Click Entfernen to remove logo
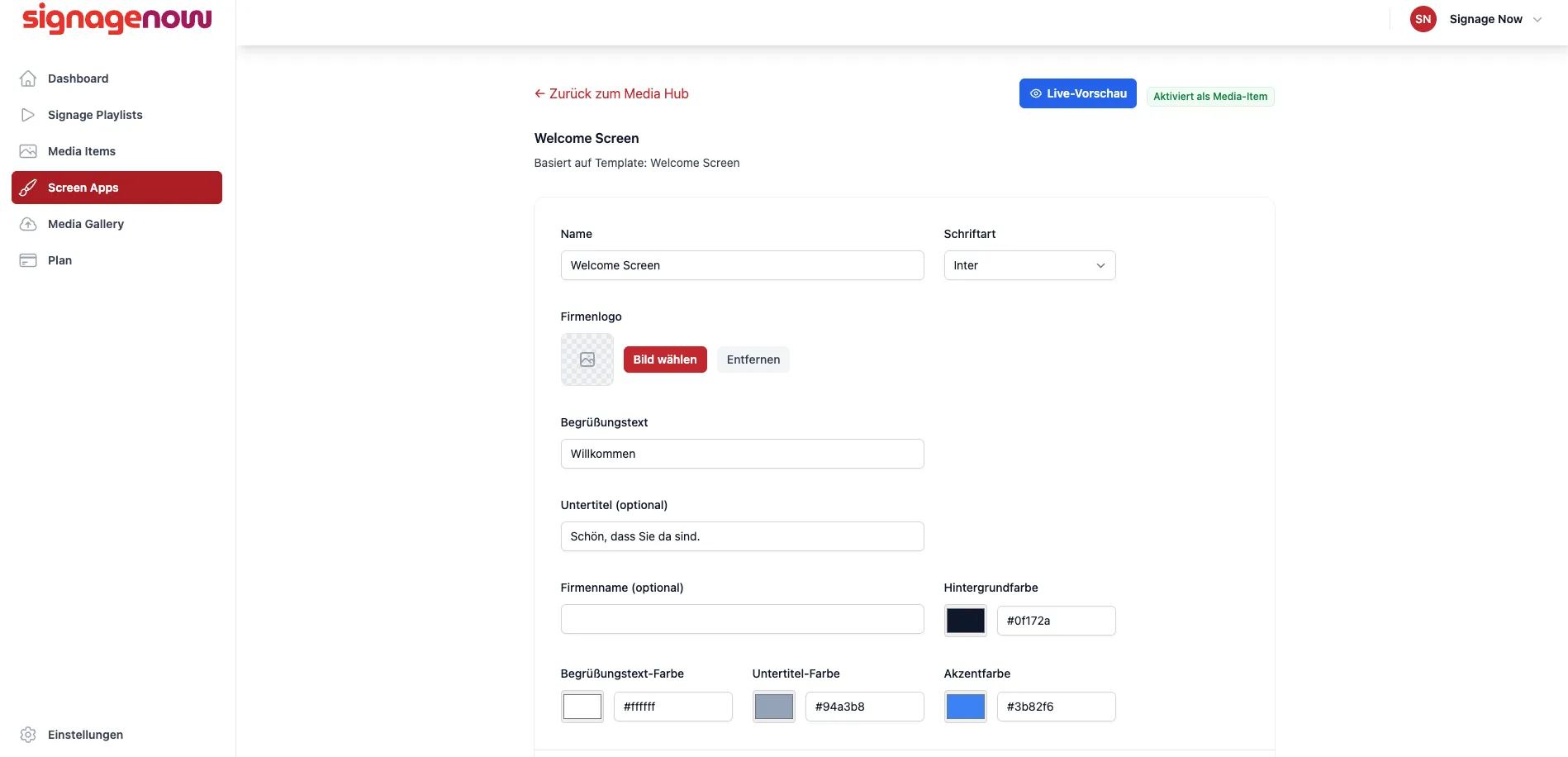 tap(753, 359)
